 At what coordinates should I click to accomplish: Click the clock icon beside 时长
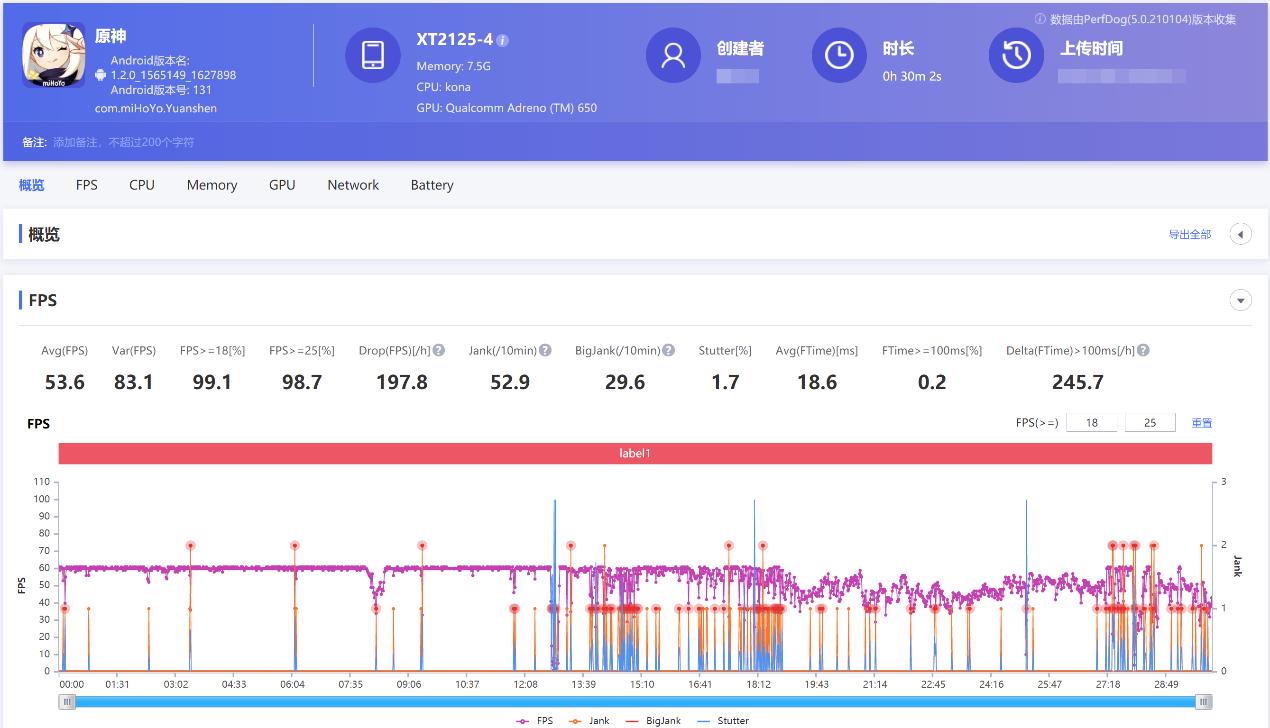tap(840, 56)
